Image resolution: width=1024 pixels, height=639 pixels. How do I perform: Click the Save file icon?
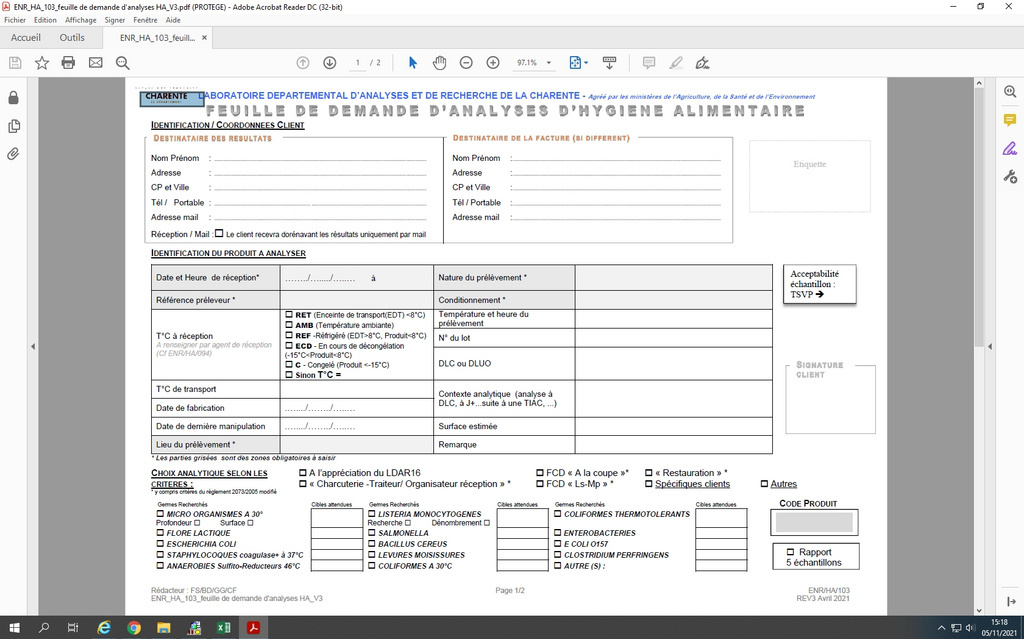15,63
